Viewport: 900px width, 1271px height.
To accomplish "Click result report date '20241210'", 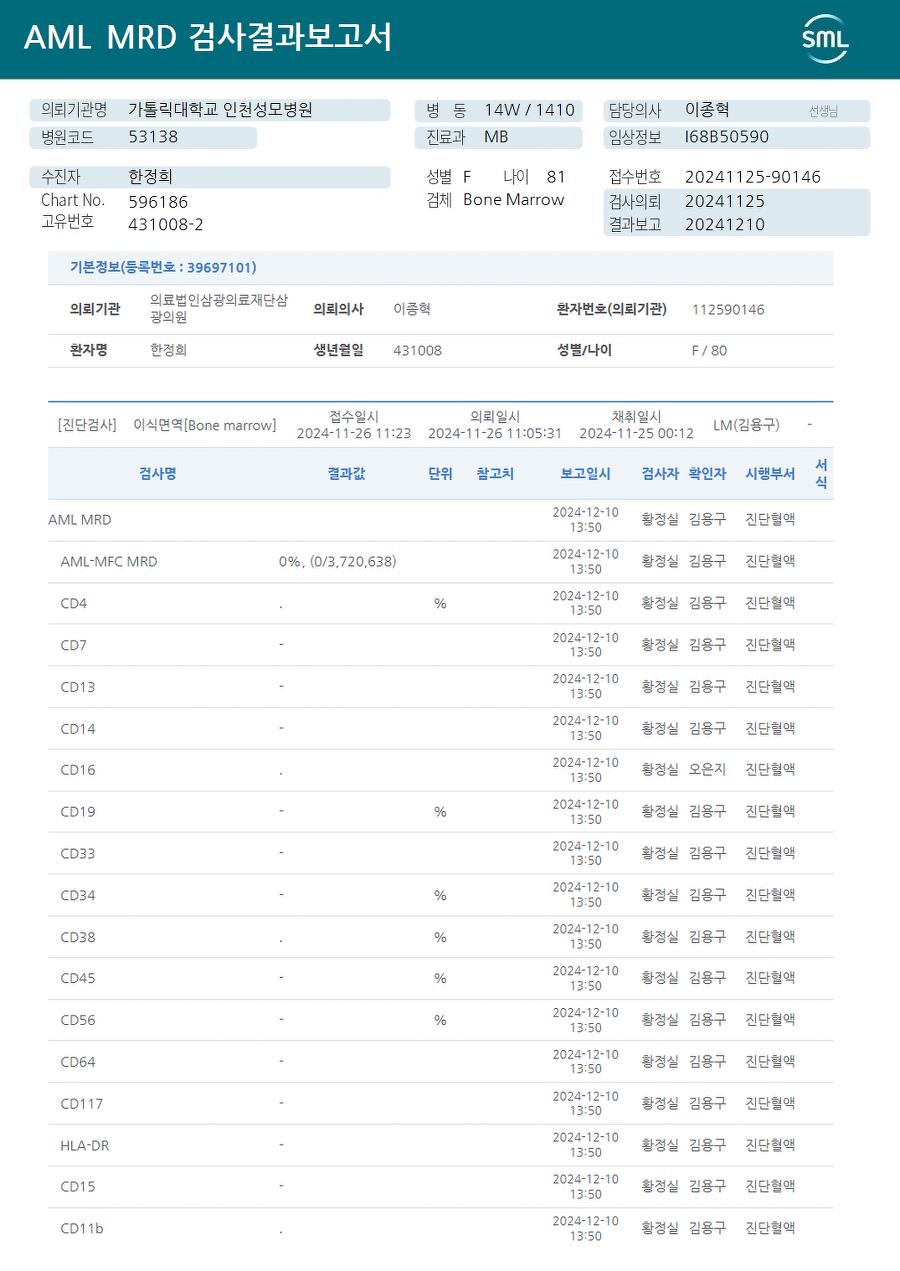I will 725,224.
